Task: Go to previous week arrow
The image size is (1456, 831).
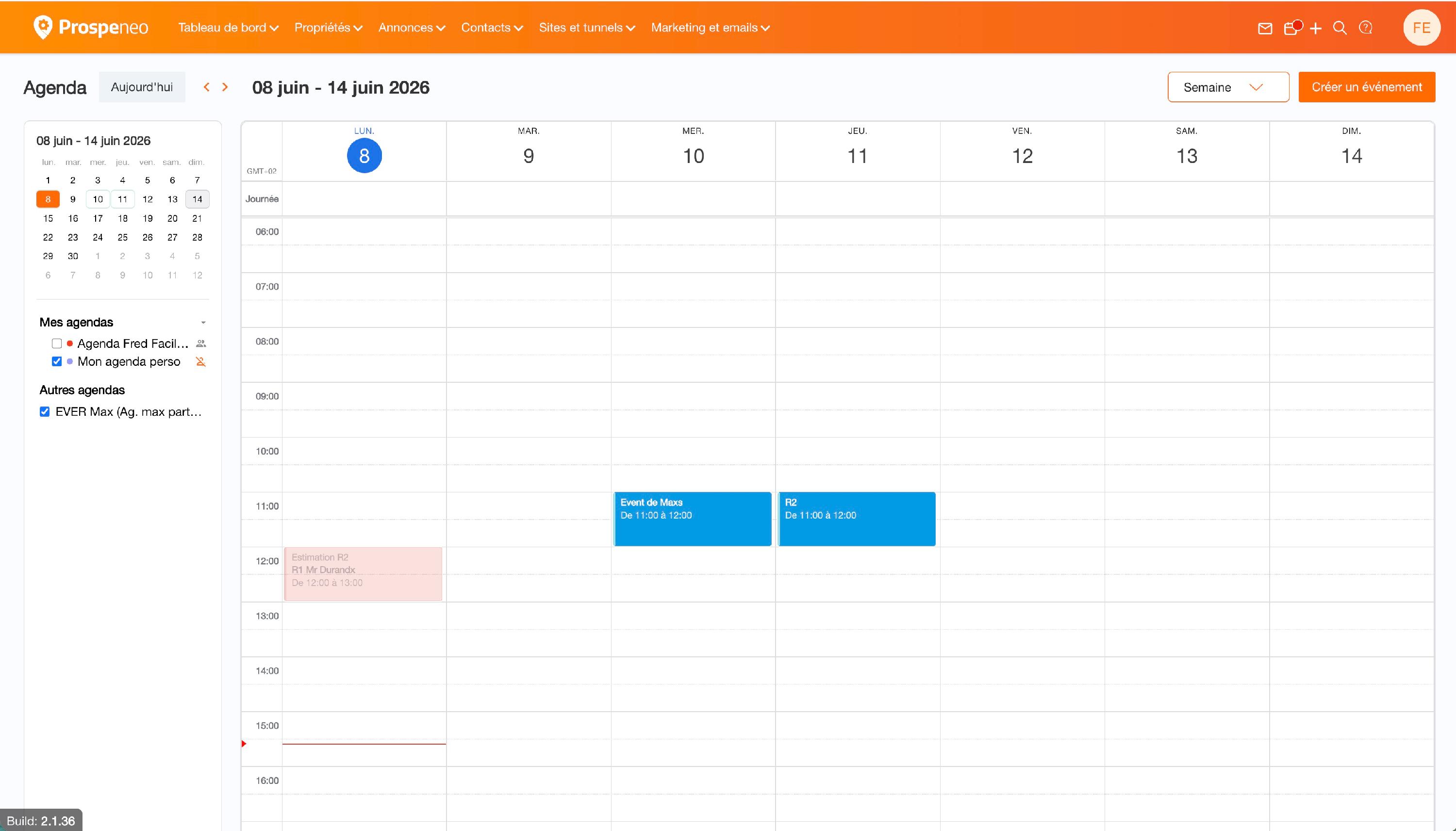Action: [x=207, y=87]
